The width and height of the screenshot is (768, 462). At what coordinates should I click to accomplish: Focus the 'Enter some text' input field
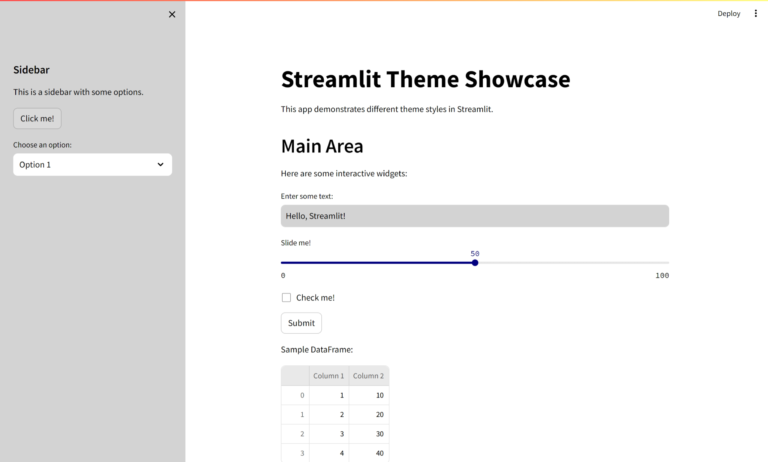pos(474,216)
